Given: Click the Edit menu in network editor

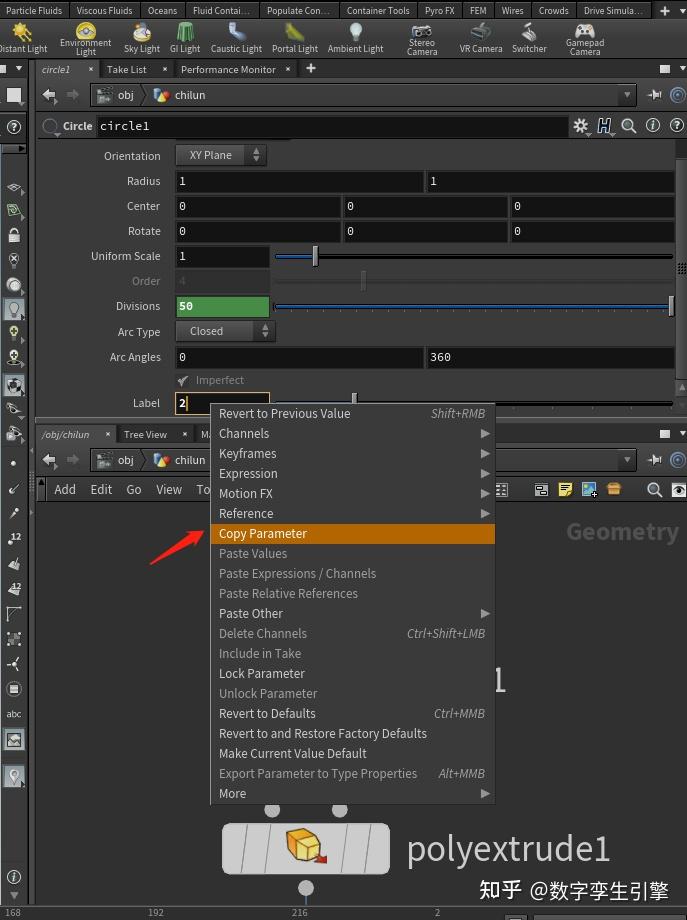Looking at the screenshot, I should pos(101,490).
